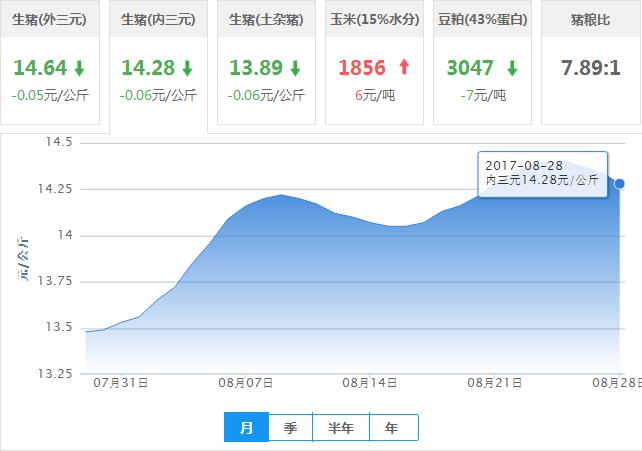
Task: Switch to the 猪粮比 tab
Action: pos(591,62)
